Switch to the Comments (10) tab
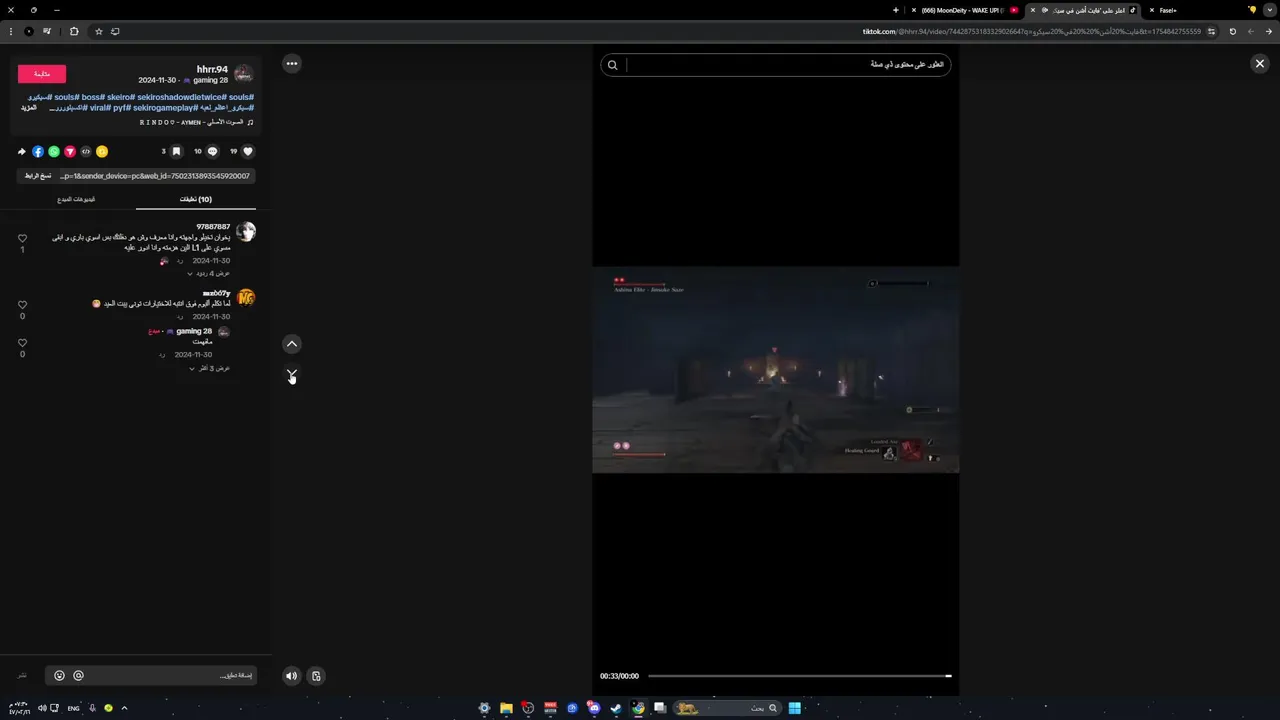This screenshot has height=720, width=1280. 196,199
